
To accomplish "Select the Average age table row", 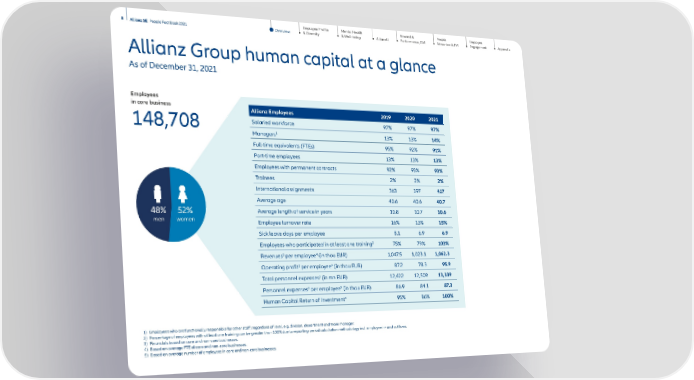I will coord(353,201).
